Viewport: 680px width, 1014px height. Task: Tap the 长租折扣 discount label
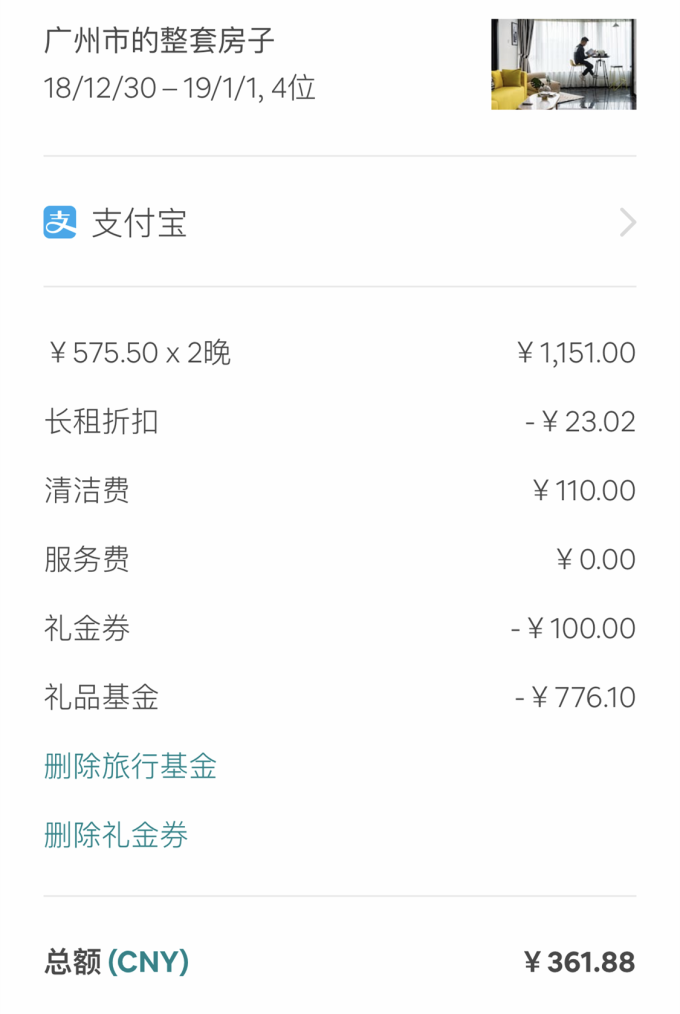(101, 422)
